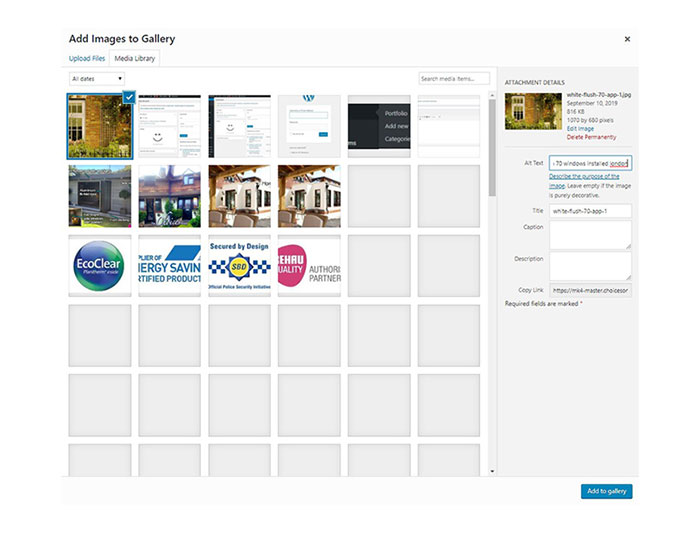Click into the Alt Text field
Viewport: 700px width, 533px height.
tap(590, 163)
